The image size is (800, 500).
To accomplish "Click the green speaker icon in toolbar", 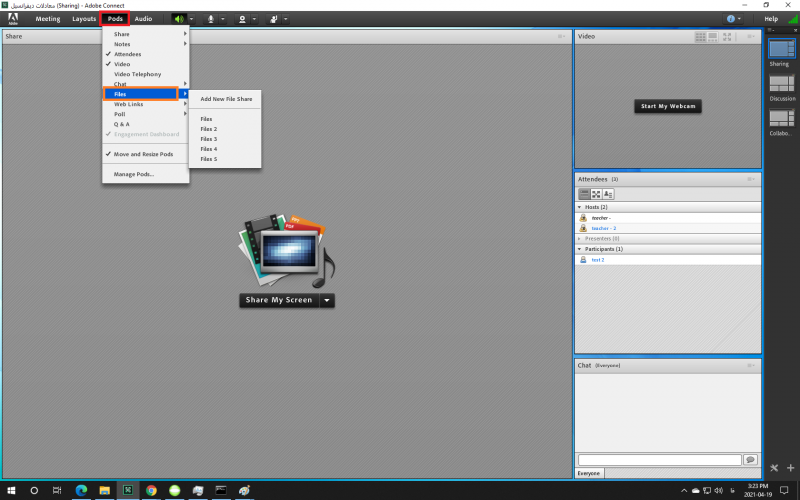I will (x=178, y=19).
